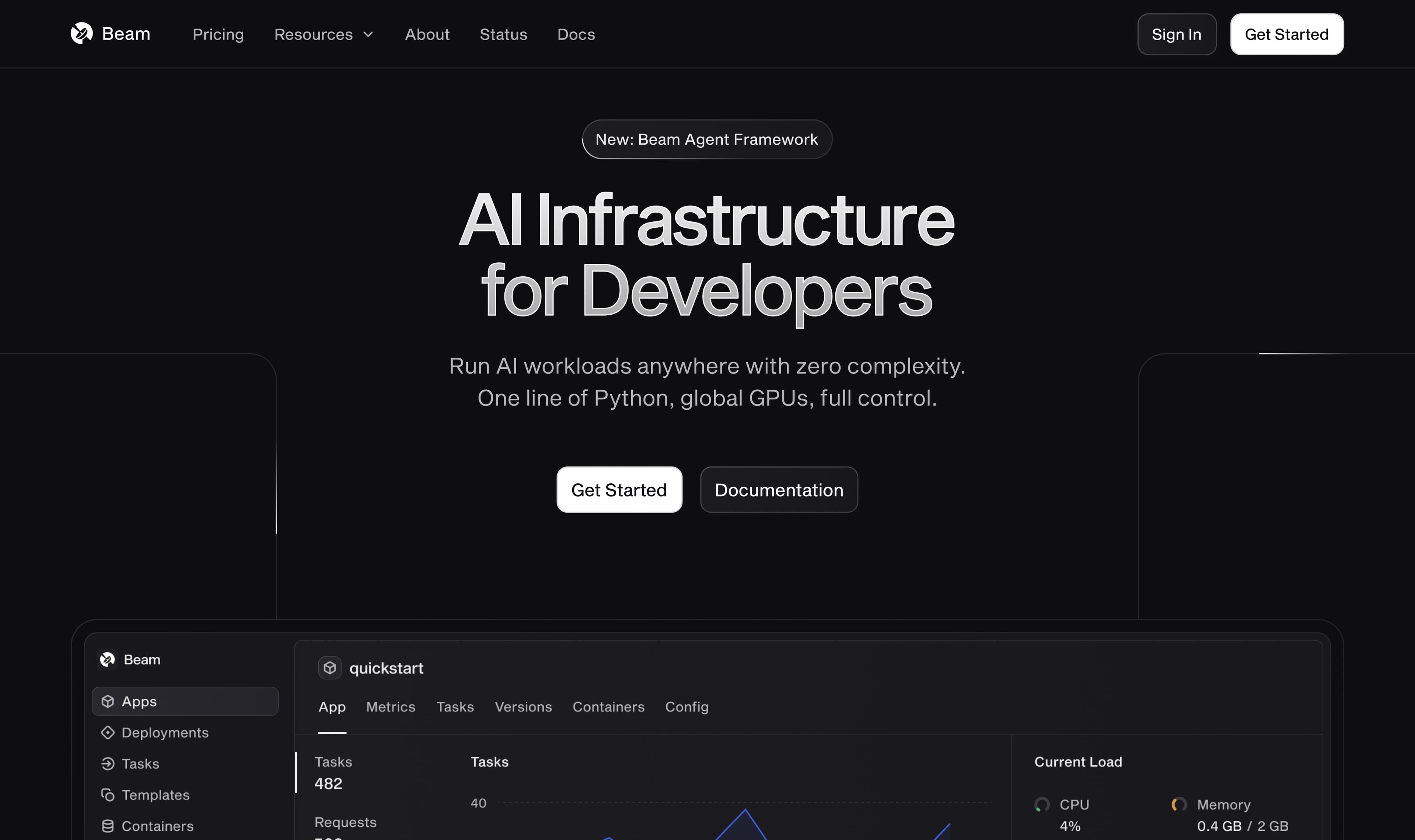Click the Beam logo inside the dashboard panel
The width and height of the screenshot is (1415, 840).
click(x=108, y=659)
